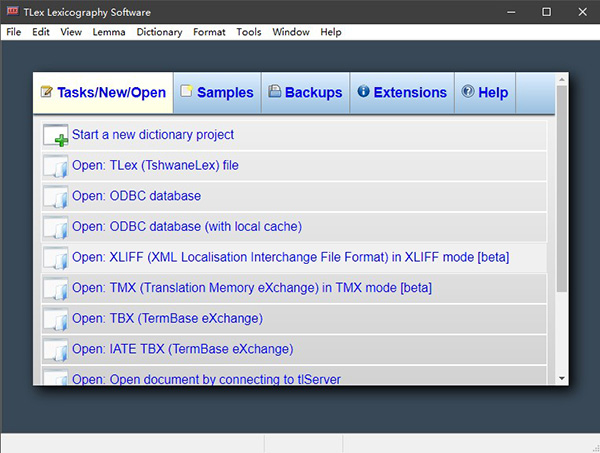This screenshot has width=600, height=453.
Task: Open the View menu
Action: click(71, 32)
